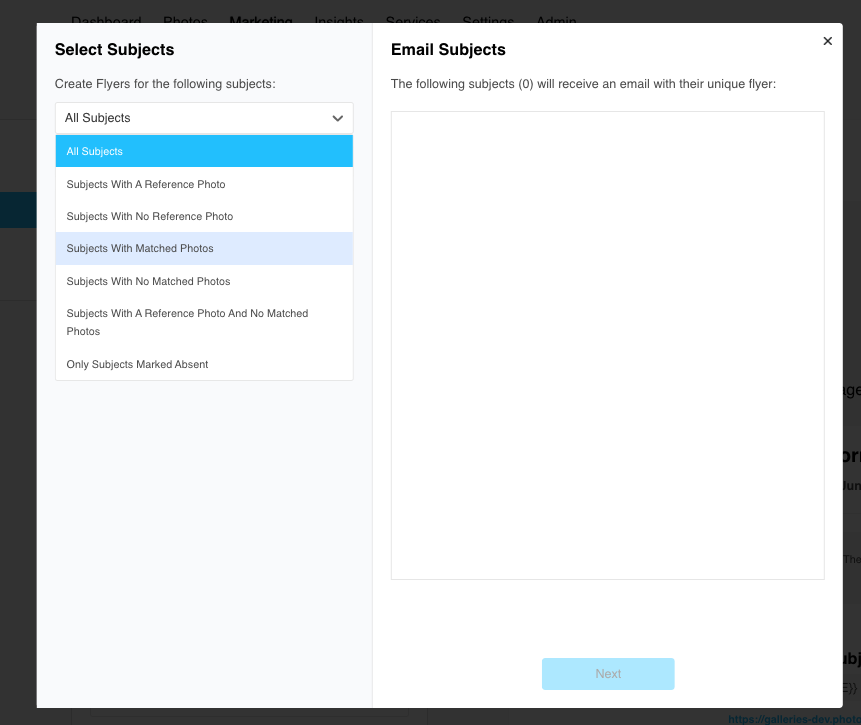Choose Reference Photo And No Matched Photos
The image size is (861, 725).
[x=204, y=322]
